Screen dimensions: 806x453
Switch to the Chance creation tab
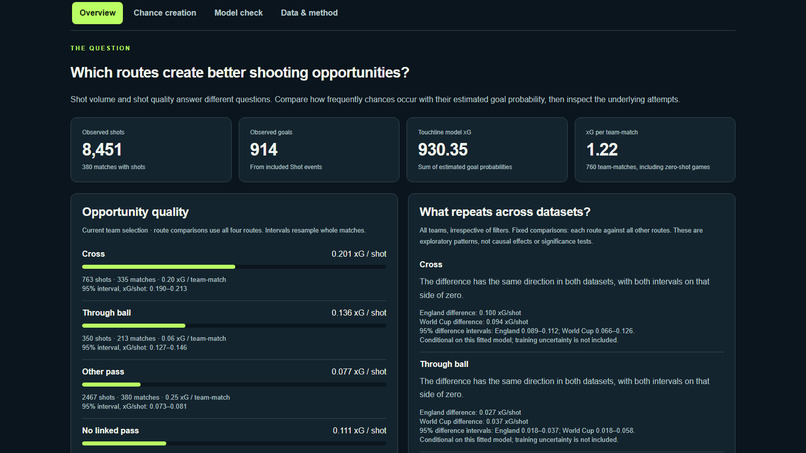(x=164, y=13)
